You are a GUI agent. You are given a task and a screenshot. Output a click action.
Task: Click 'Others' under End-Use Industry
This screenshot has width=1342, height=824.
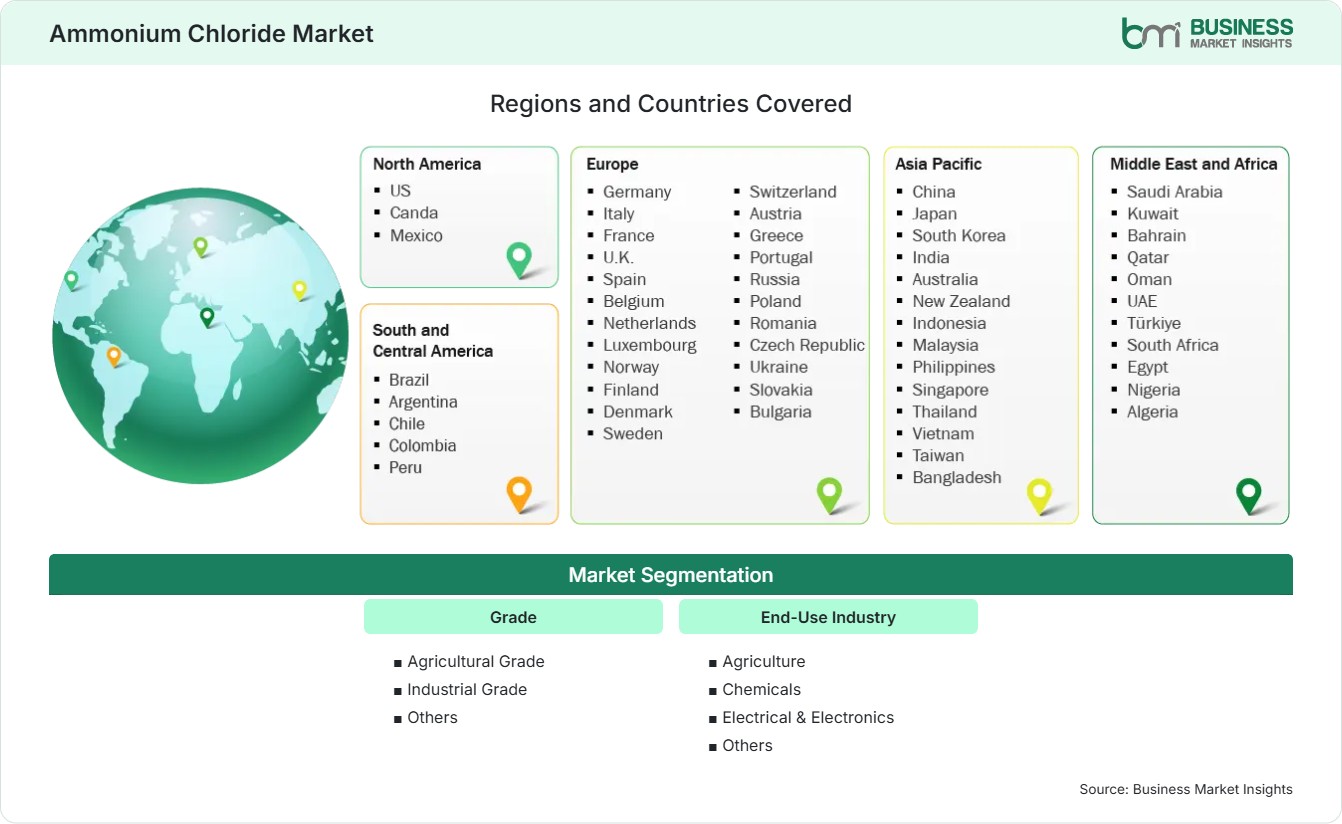click(x=748, y=745)
